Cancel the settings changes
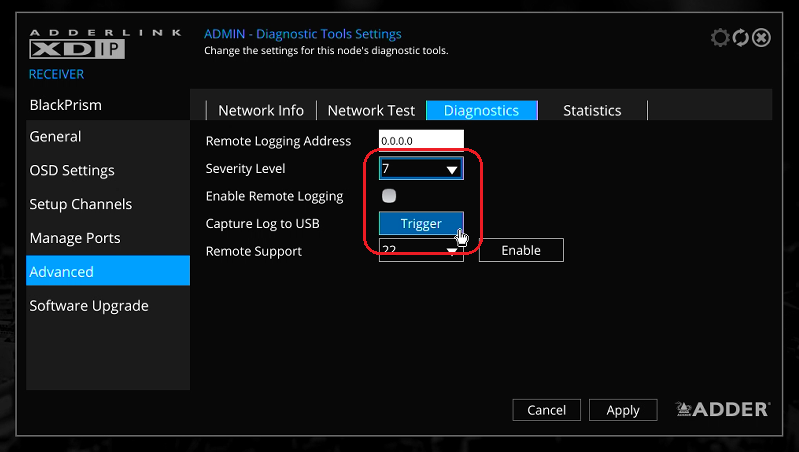The height and width of the screenshot is (452, 799). [546, 410]
